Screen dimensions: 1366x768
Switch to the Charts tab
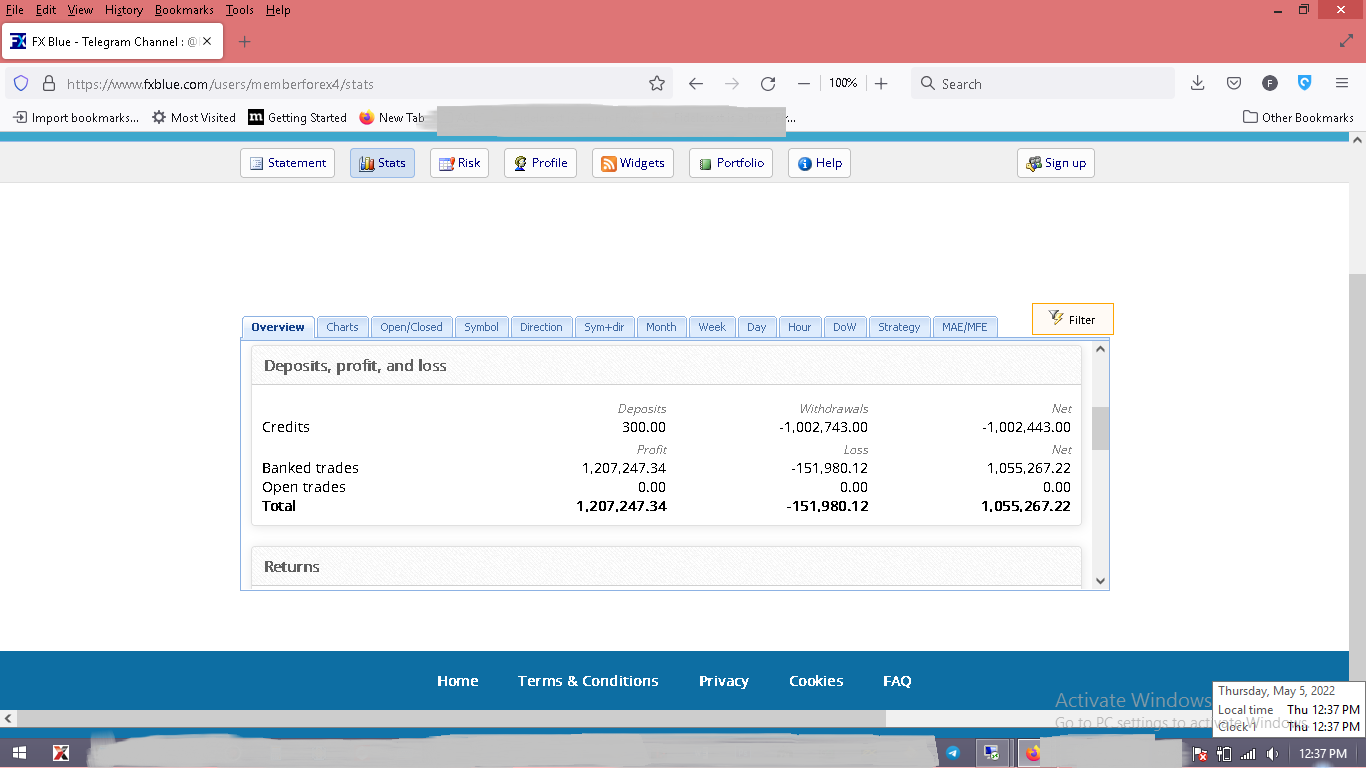click(x=342, y=327)
